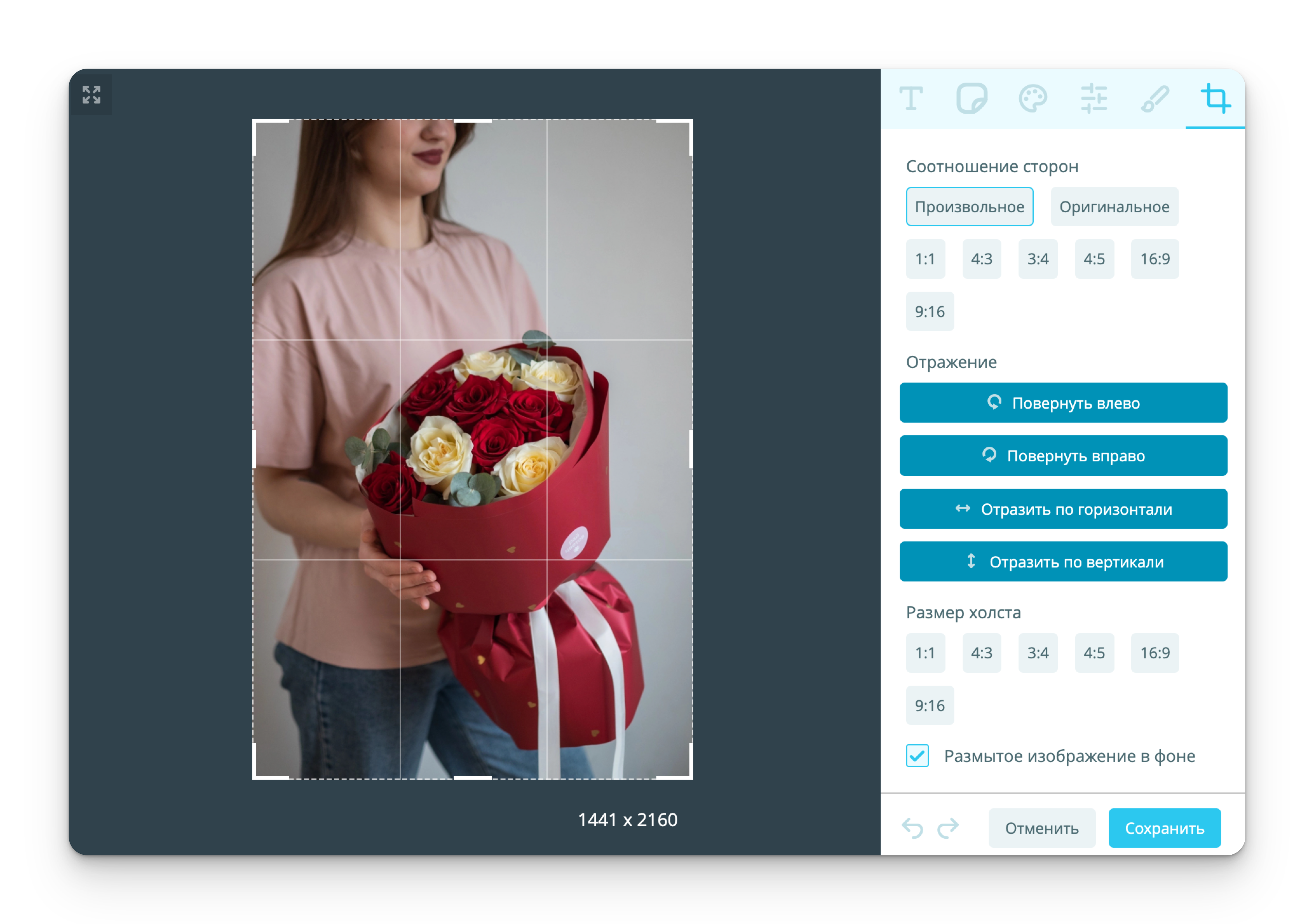Click top-left crop corner handle
Image resolution: width=1314 pixels, height=924 pixels.
(x=255, y=122)
